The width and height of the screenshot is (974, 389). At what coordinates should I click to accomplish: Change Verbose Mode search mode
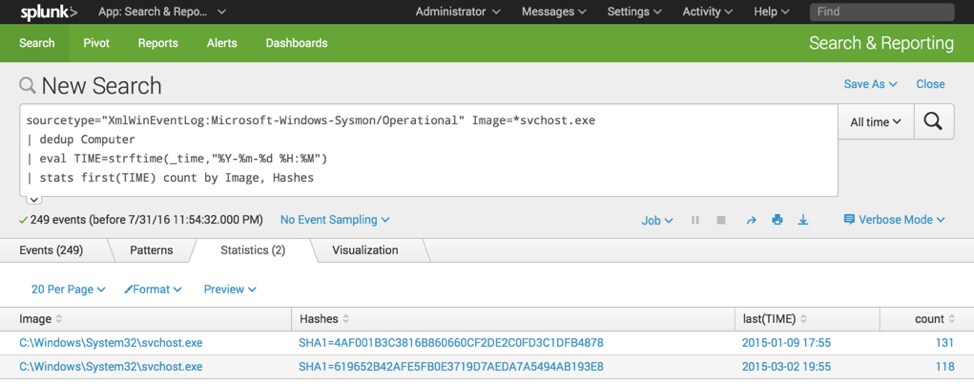tap(894, 220)
